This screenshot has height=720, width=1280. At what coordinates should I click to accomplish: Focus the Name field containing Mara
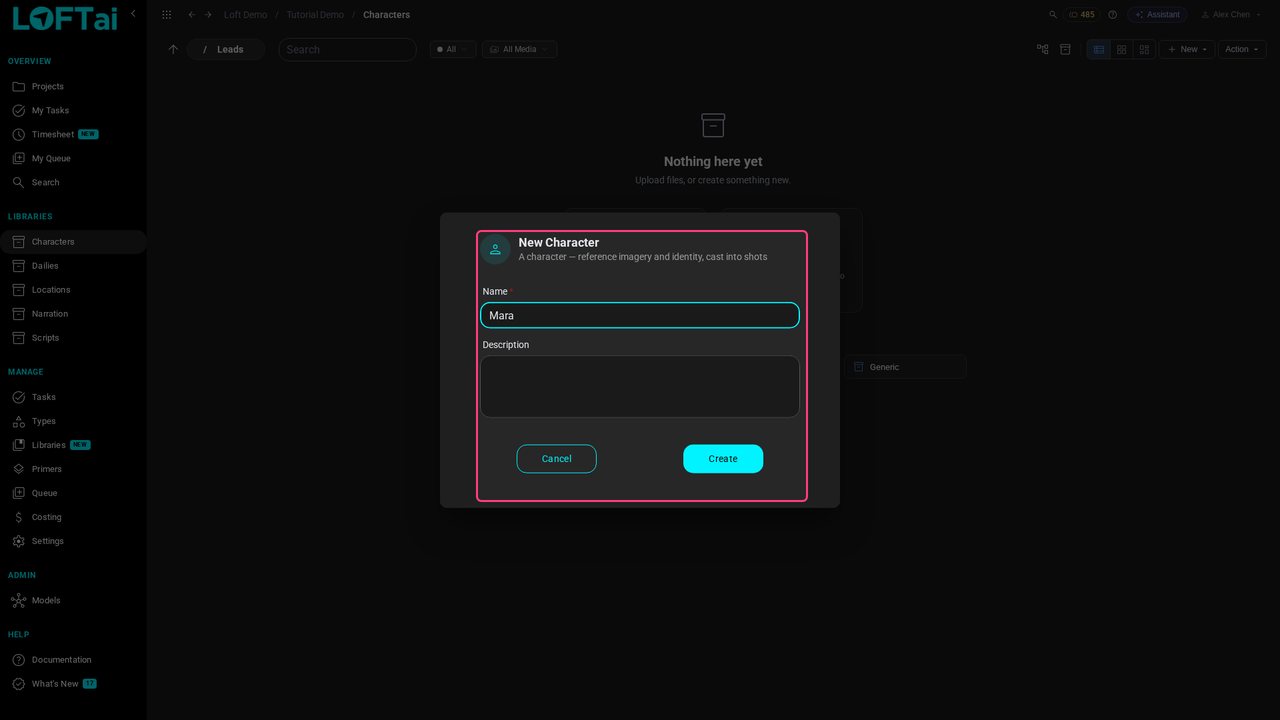pyautogui.click(x=640, y=315)
